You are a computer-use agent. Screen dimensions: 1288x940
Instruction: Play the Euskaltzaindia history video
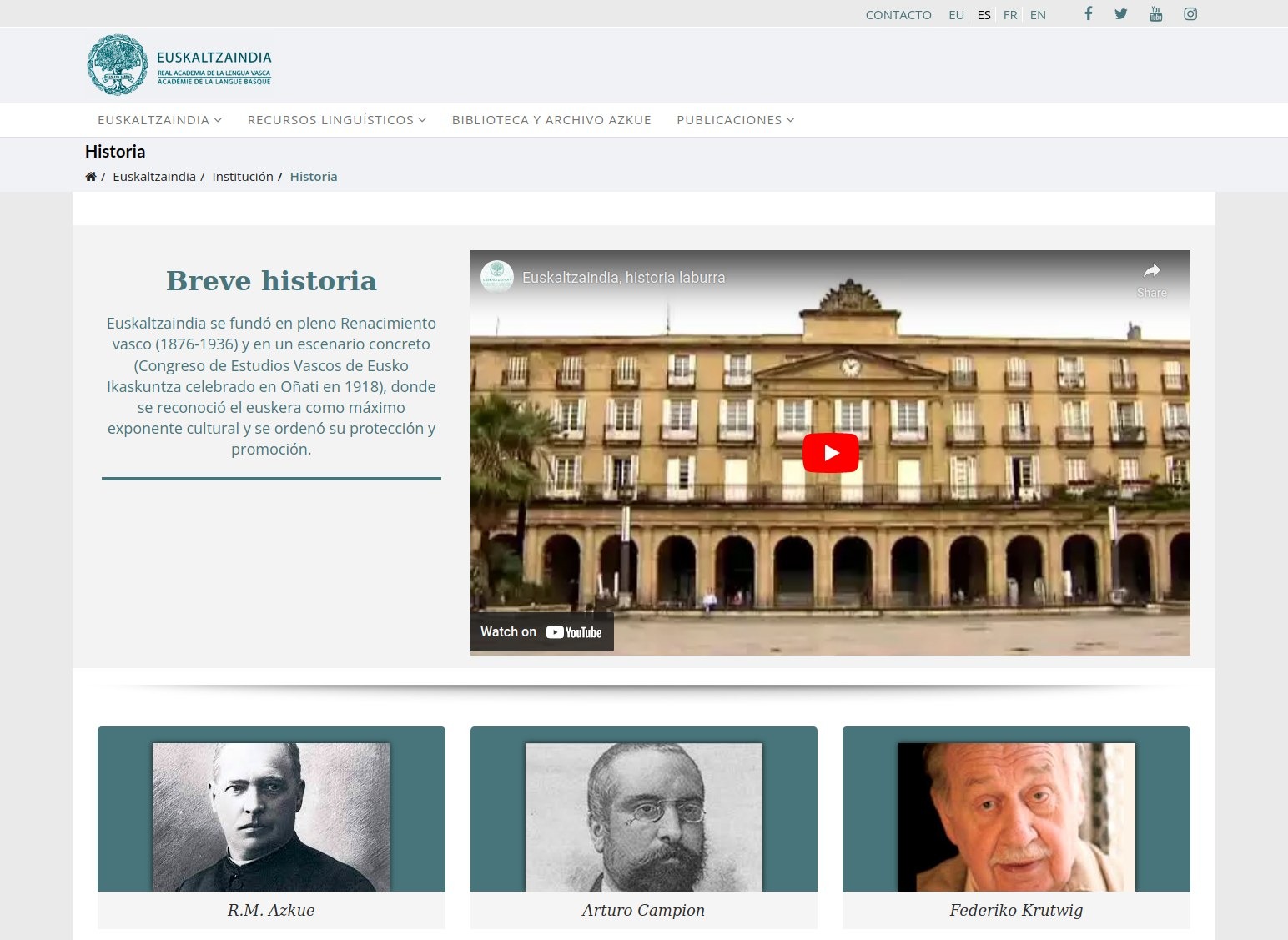[830, 453]
